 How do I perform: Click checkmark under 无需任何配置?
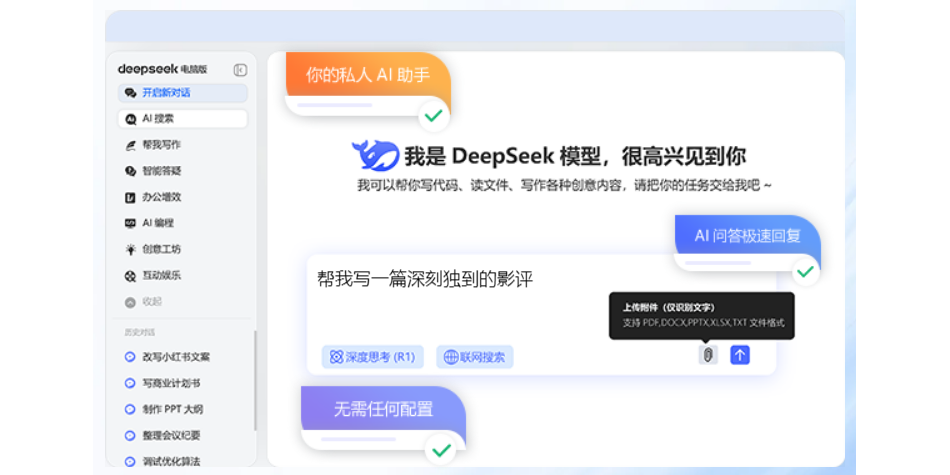point(442,450)
